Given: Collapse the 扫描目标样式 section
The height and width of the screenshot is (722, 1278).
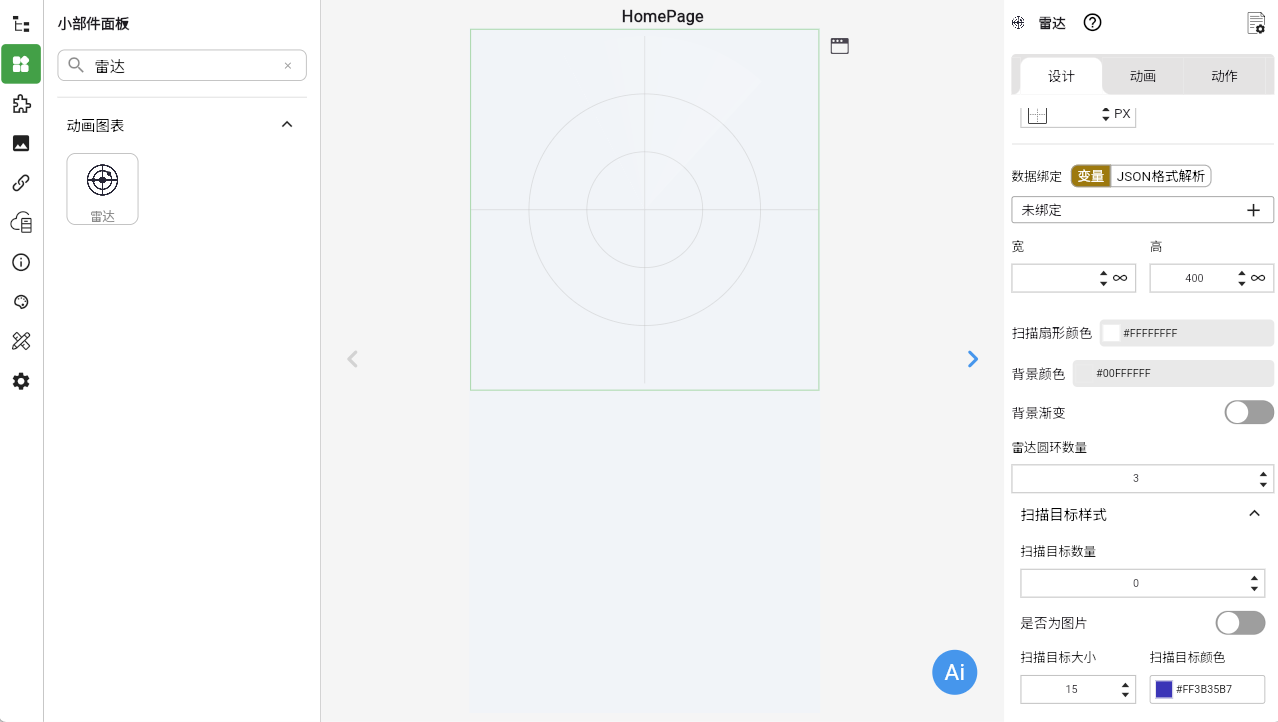Looking at the screenshot, I should click(1254, 514).
